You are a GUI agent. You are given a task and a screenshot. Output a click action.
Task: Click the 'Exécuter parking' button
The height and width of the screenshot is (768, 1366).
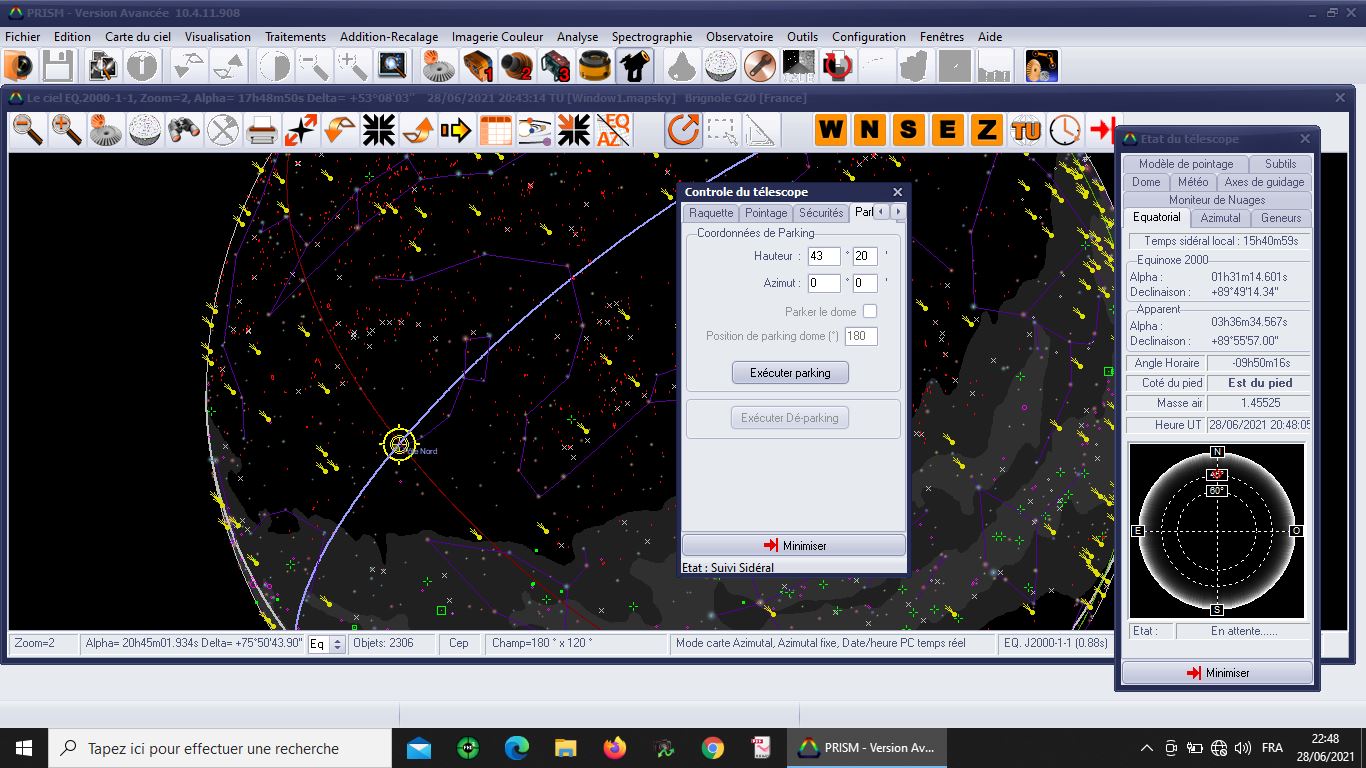pyautogui.click(x=790, y=373)
